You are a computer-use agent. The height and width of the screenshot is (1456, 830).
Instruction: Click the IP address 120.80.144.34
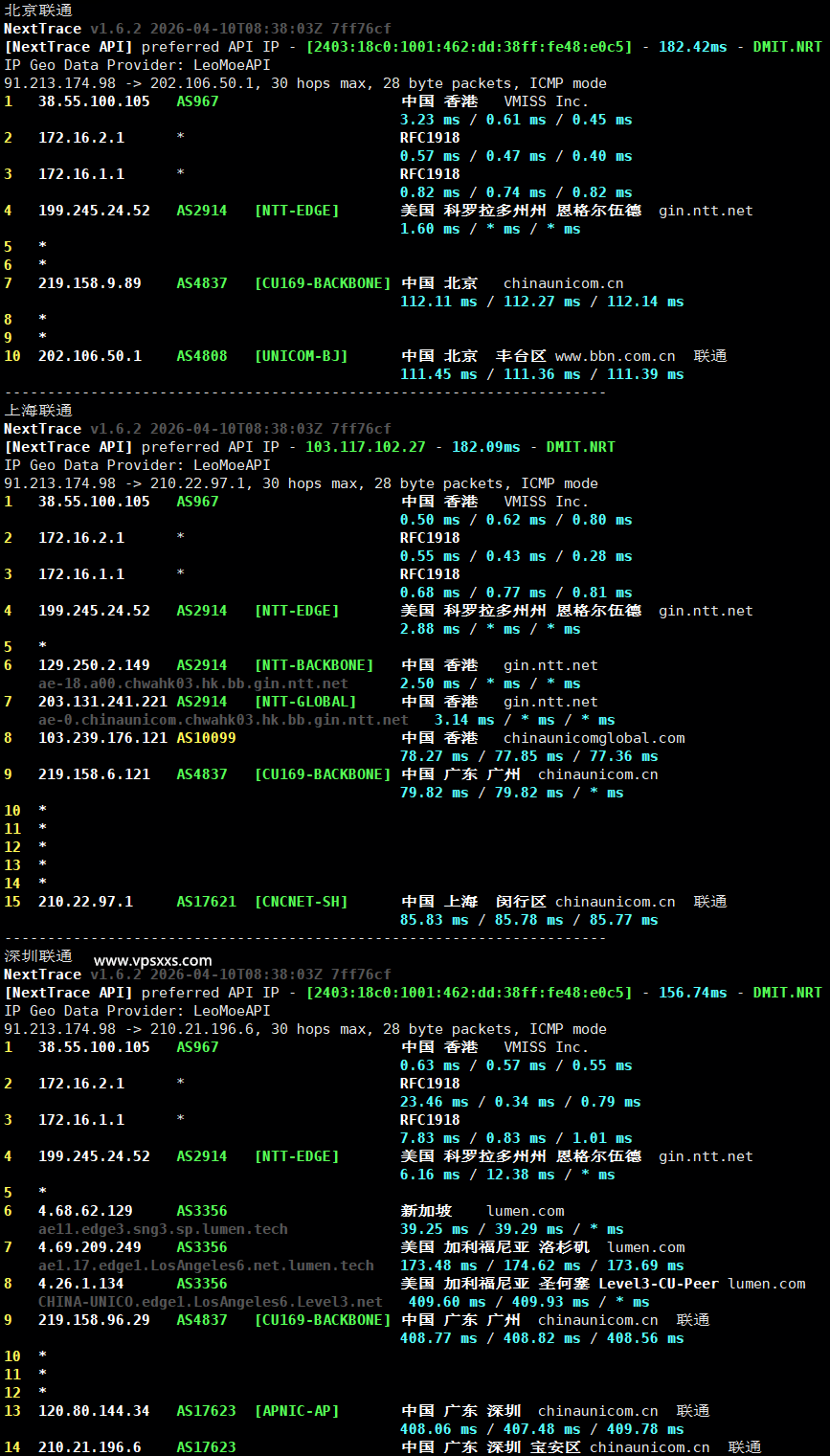(94, 1411)
